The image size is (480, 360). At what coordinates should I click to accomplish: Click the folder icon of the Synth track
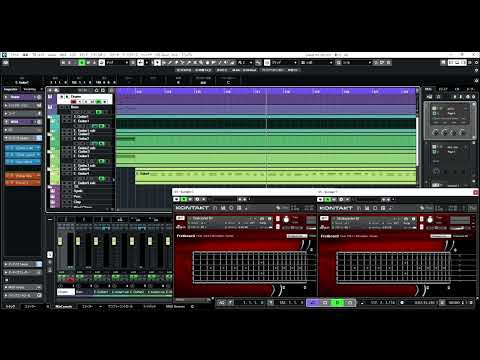pyautogui.click(x=53, y=191)
